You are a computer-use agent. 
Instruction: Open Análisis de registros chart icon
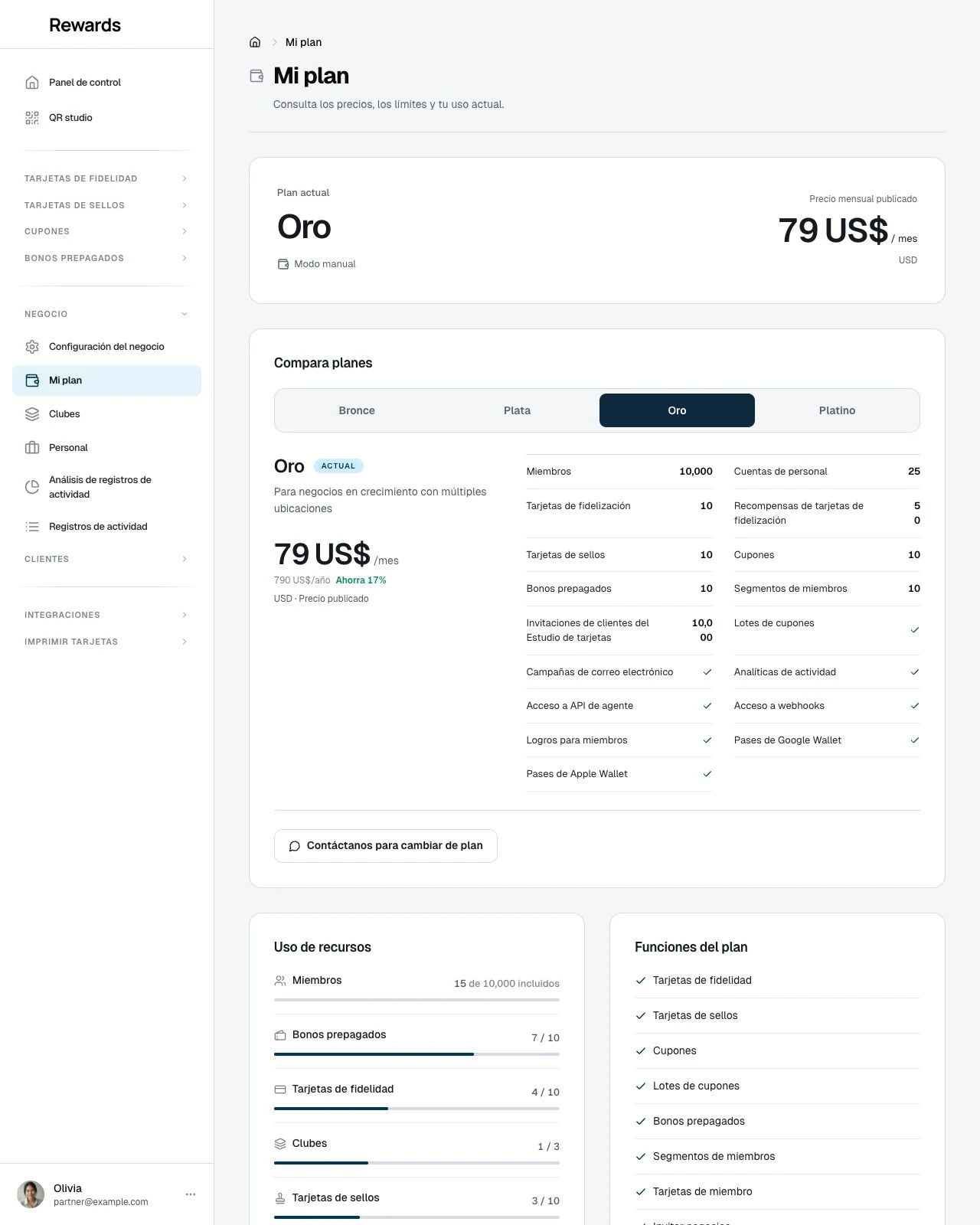click(x=32, y=487)
